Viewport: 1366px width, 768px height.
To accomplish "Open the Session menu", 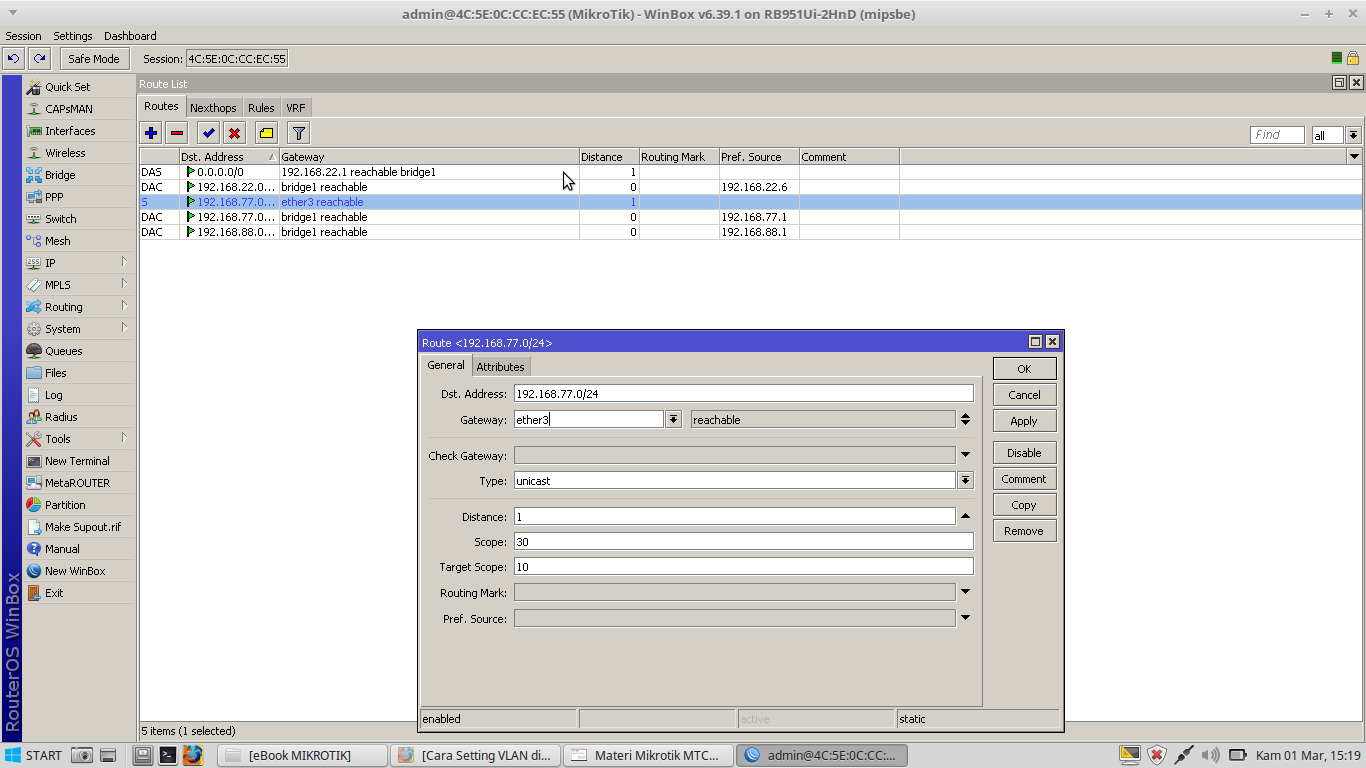I will coord(23,36).
